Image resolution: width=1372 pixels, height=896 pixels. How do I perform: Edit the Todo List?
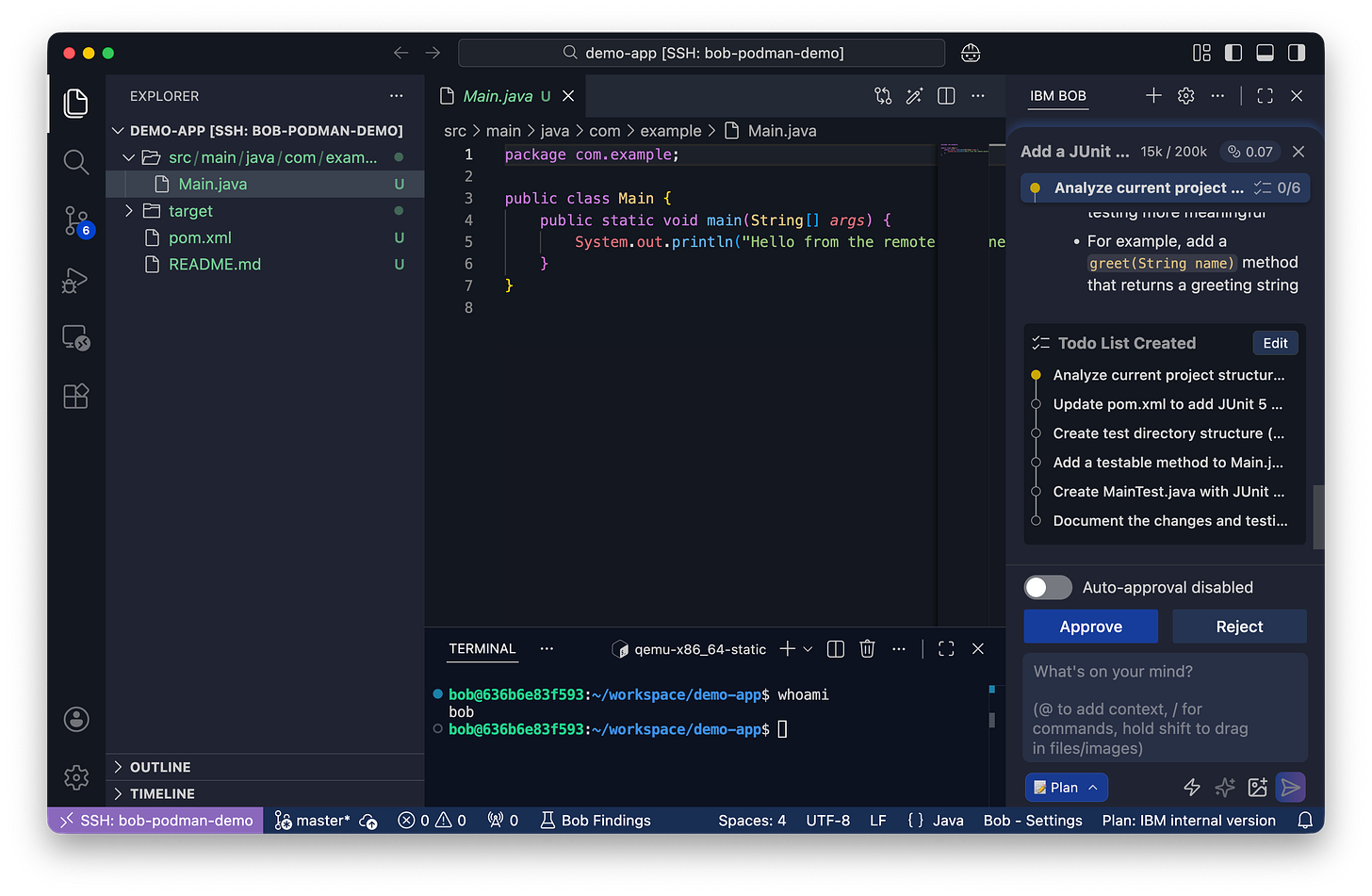coord(1275,343)
